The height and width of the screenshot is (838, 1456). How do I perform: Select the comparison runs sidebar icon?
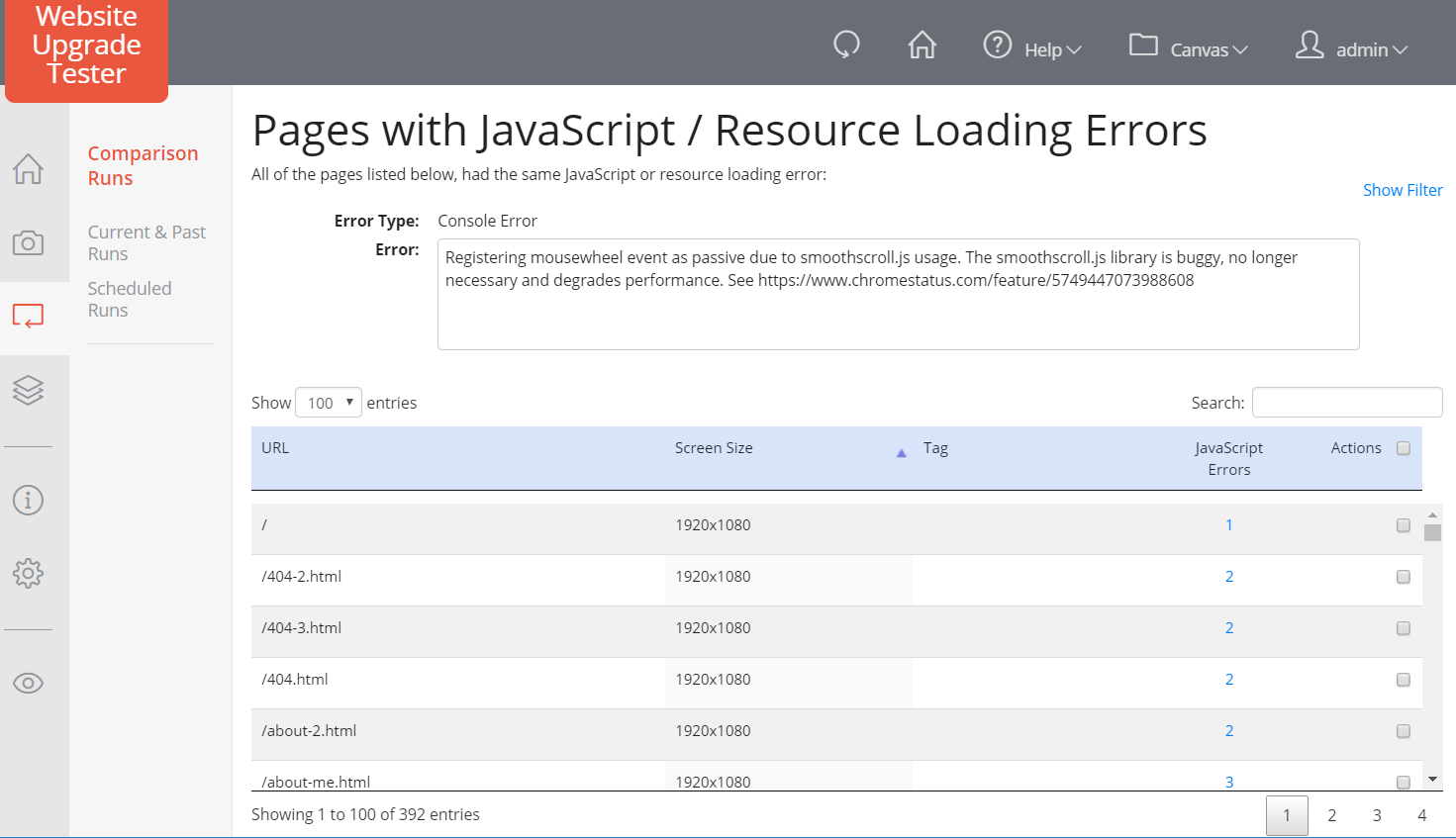[x=28, y=316]
